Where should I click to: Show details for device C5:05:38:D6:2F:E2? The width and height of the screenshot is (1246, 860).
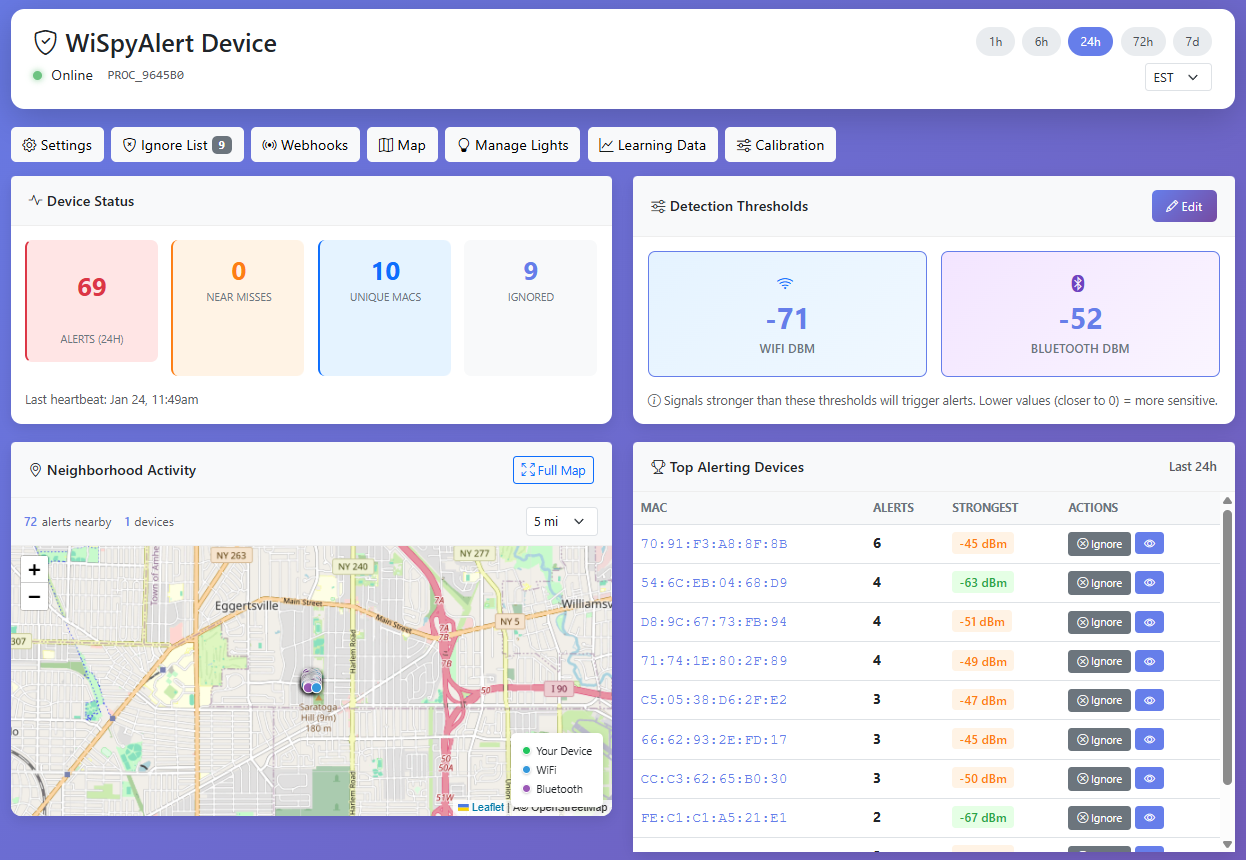pyautogui.click(x=1149, y=700)
